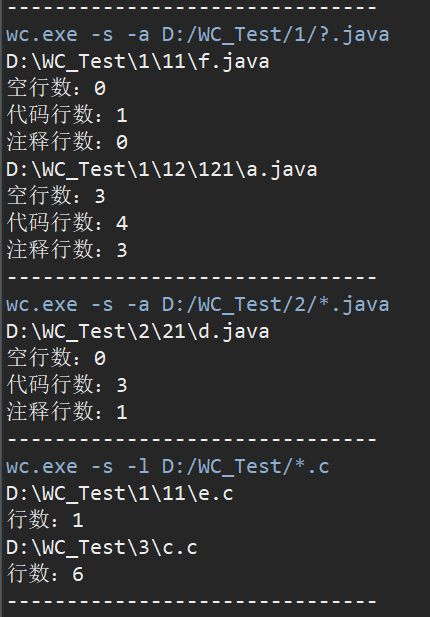Click 注释行数: 3 under a.java
This screenshot has width=430, height=617.
[67, 249]
